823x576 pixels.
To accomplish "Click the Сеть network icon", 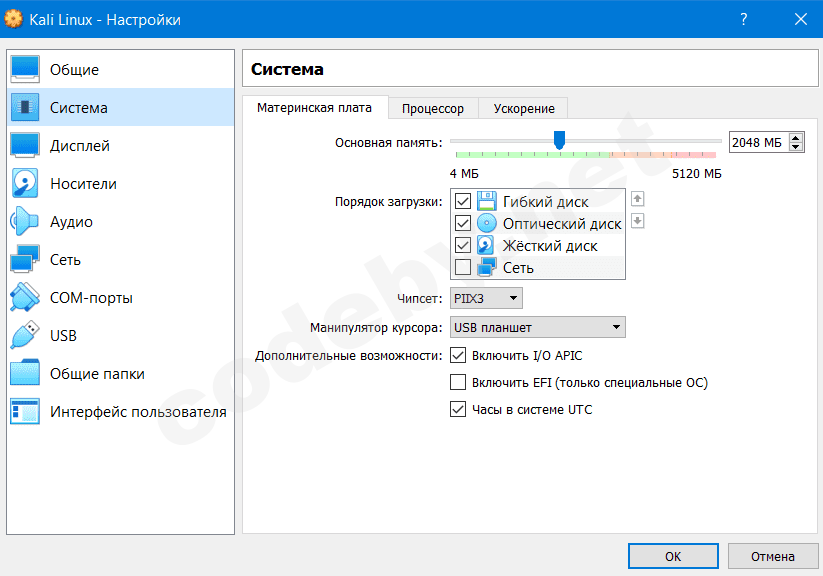I will point(24,260).
